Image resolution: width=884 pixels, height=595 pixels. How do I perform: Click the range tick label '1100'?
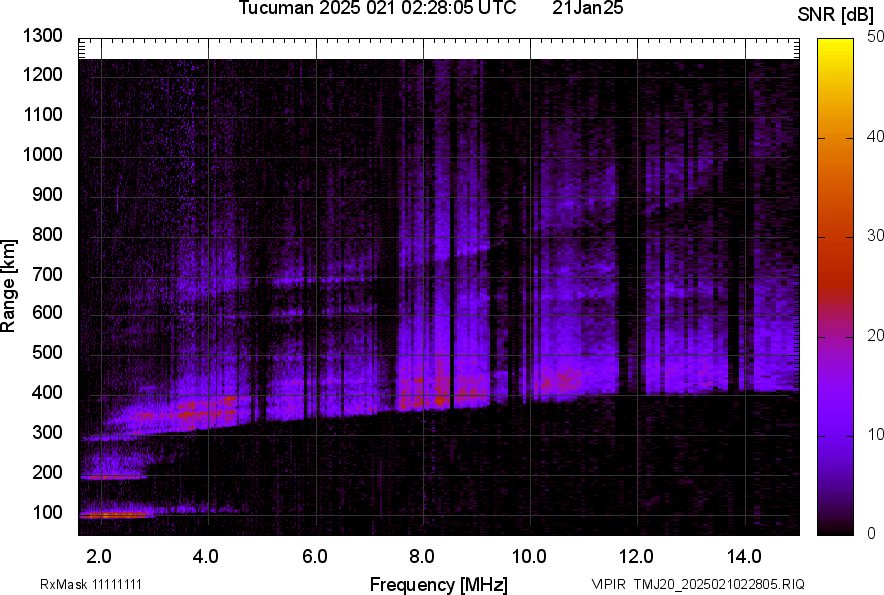tap(42, 114)
